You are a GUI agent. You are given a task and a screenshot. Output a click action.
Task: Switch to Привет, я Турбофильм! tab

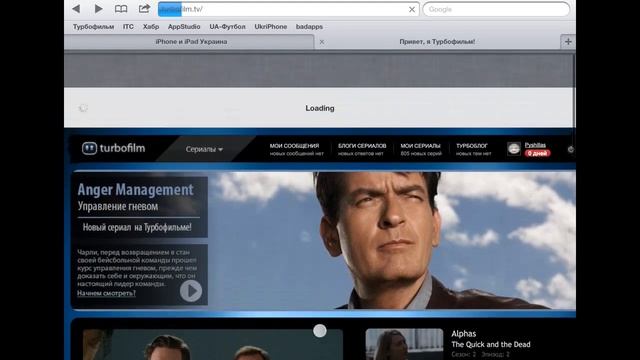point(437,42)
